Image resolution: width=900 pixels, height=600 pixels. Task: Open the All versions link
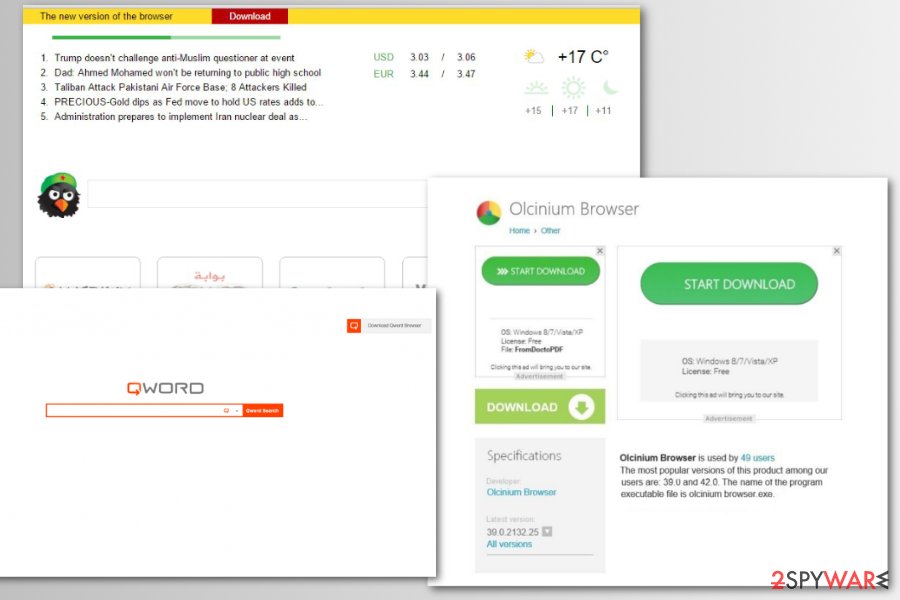point(509,544)
